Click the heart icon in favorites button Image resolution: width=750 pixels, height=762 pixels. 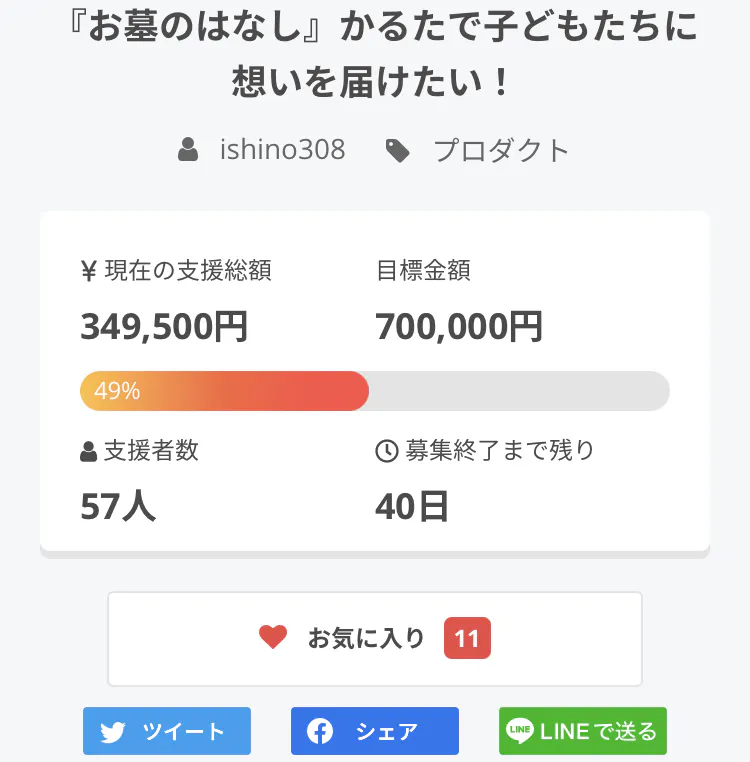click(x=273, y=637)
